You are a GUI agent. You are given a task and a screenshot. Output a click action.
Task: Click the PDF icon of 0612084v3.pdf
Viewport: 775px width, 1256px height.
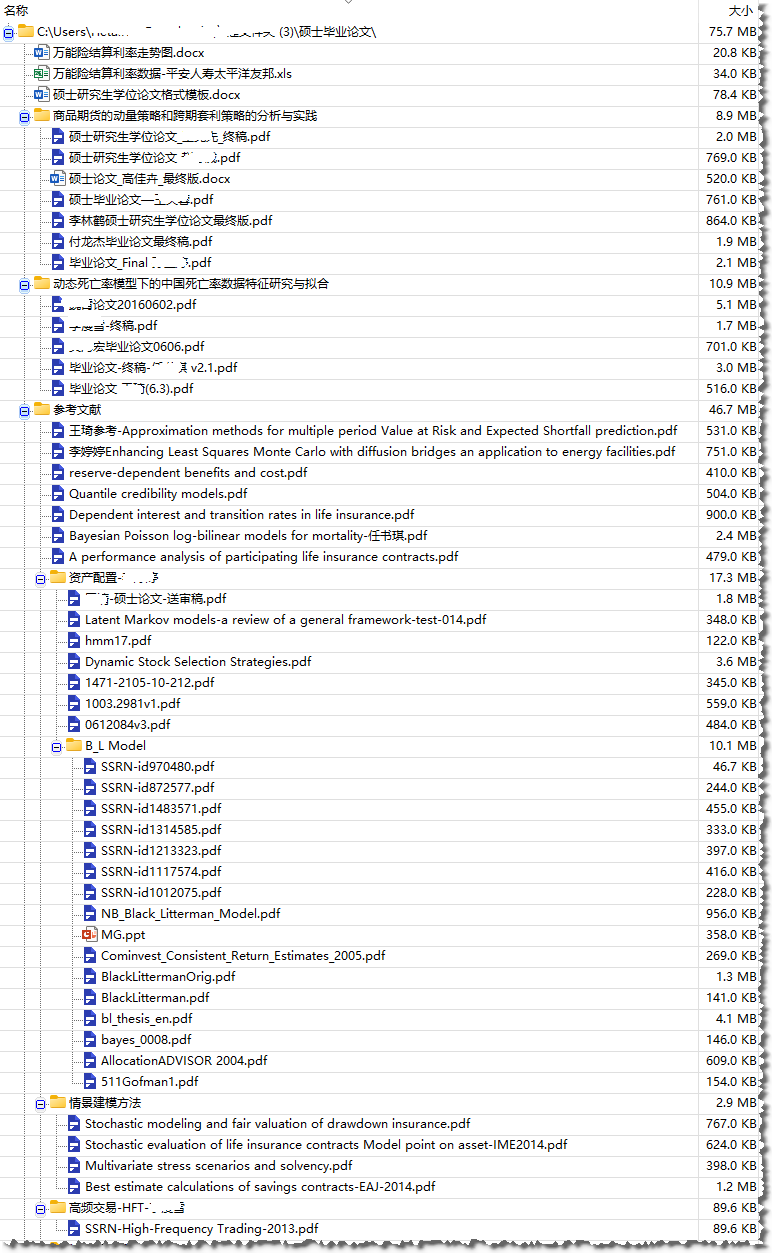74,724
